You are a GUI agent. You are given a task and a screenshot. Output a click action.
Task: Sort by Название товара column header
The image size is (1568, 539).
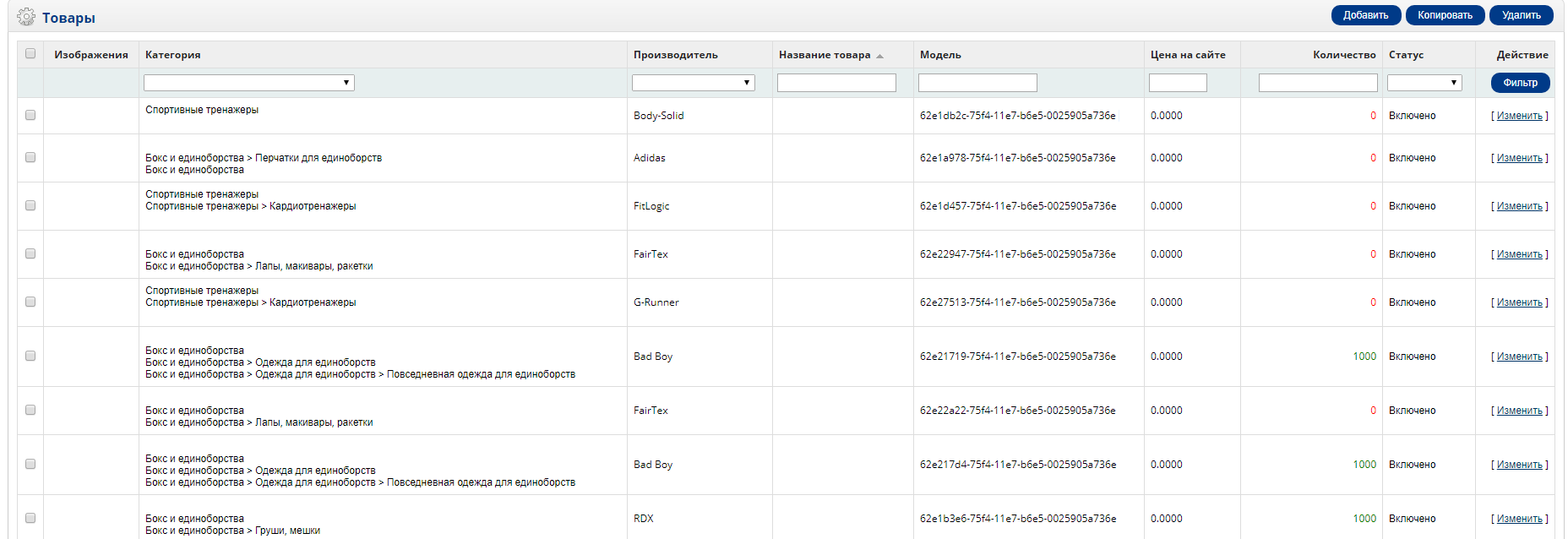tap(825, 55)
